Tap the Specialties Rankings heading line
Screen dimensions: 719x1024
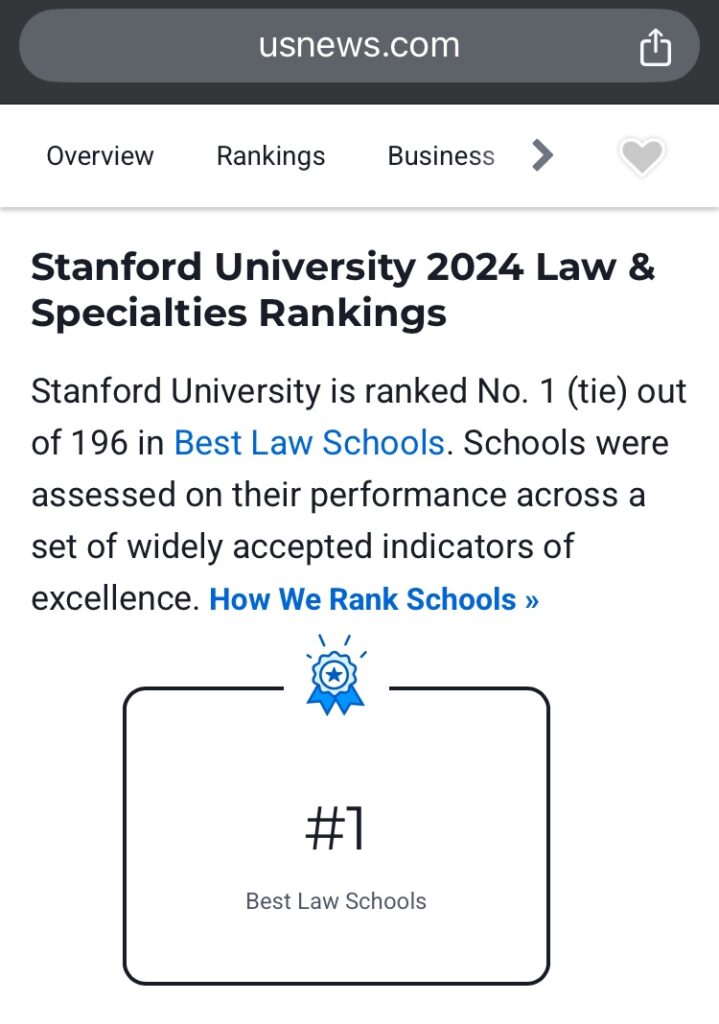tap(238, 313)
